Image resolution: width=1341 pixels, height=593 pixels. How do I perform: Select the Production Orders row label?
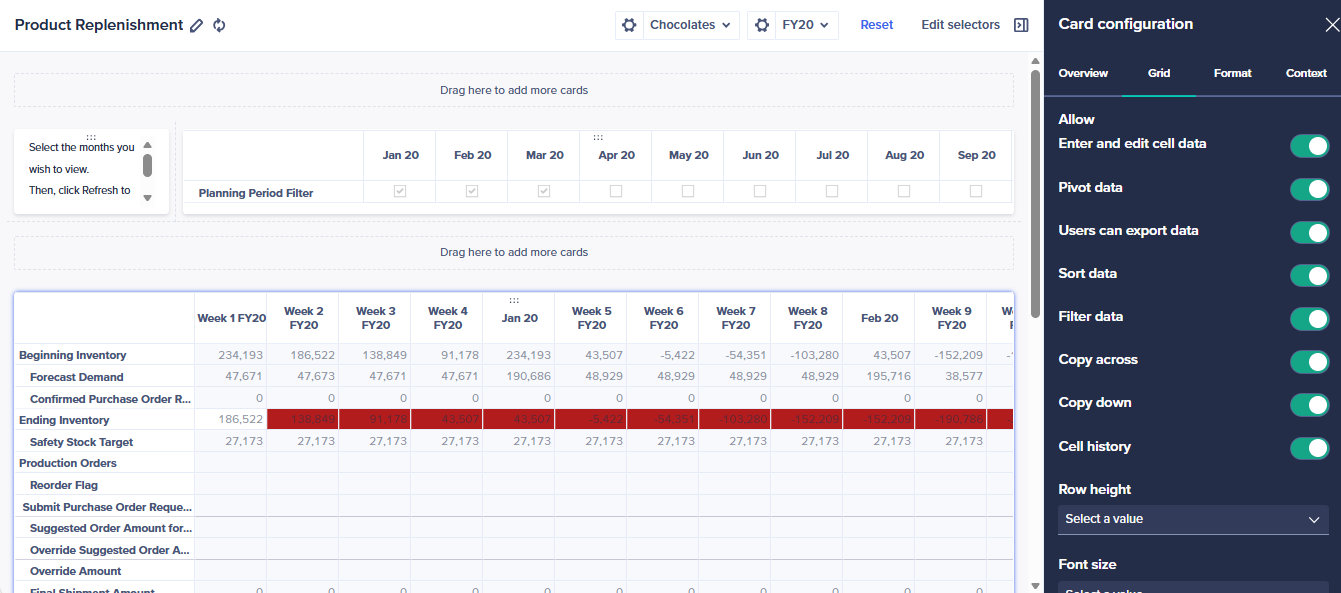(x=68, y=463)
